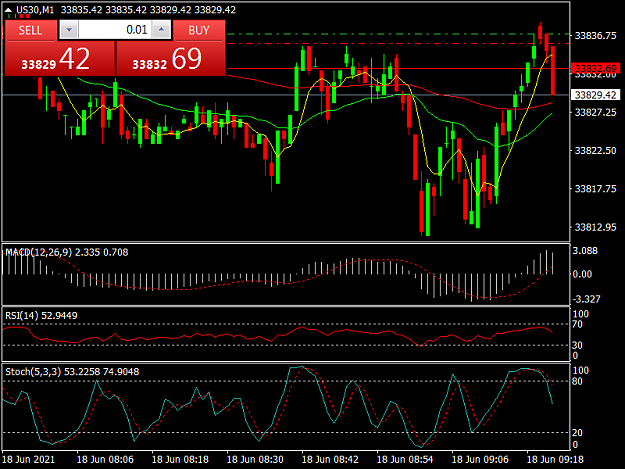The width and height of the screenshot is (625, 469).
Task: Click the sell price 33829 42 tile
Action: [60, 59]
